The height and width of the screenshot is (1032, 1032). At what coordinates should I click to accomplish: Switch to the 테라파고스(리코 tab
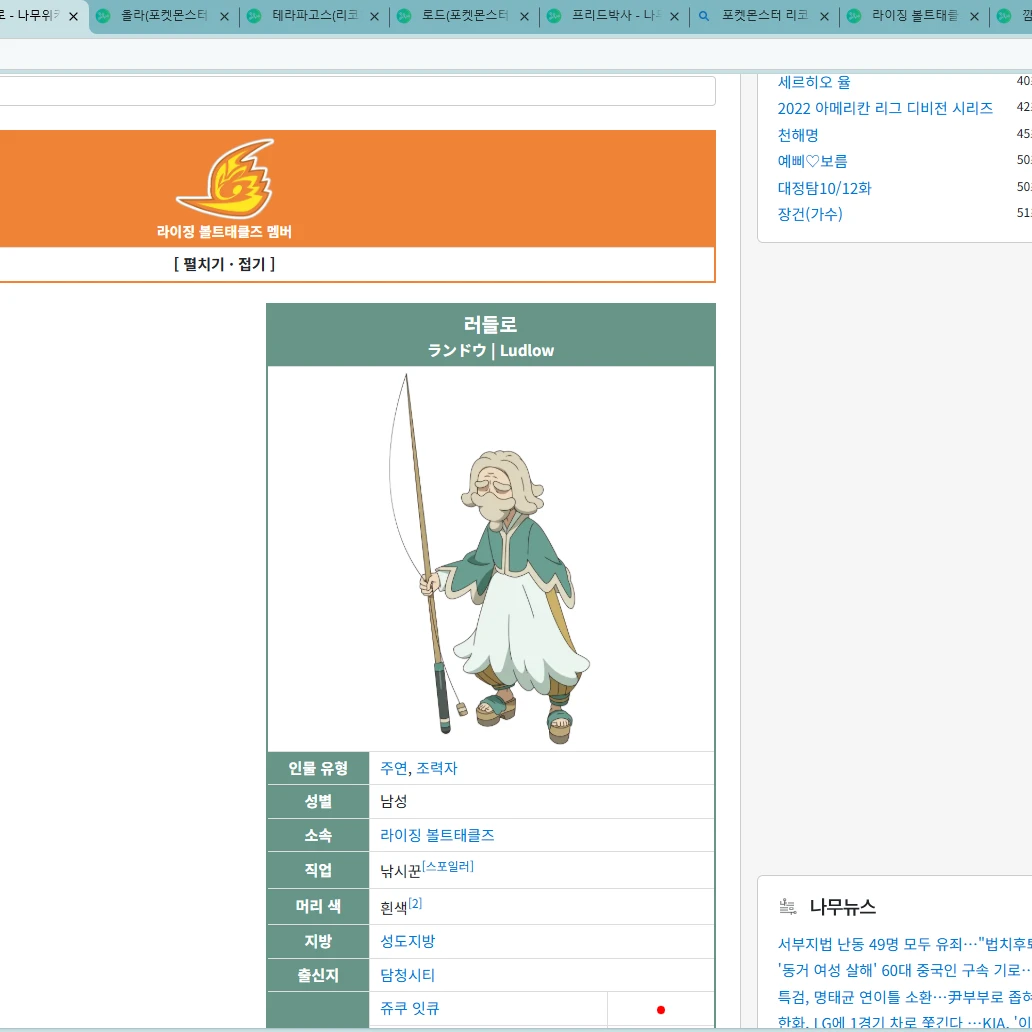pyautogui.click(x=315, y=16)
